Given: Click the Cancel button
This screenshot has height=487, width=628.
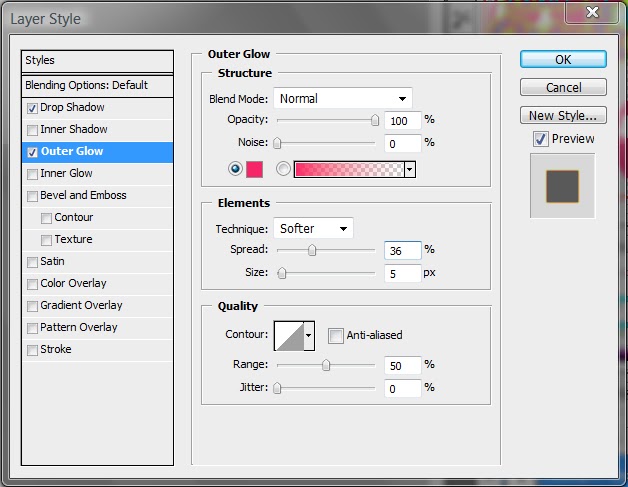Looking at the screenshot, I should tap(563, 87).
